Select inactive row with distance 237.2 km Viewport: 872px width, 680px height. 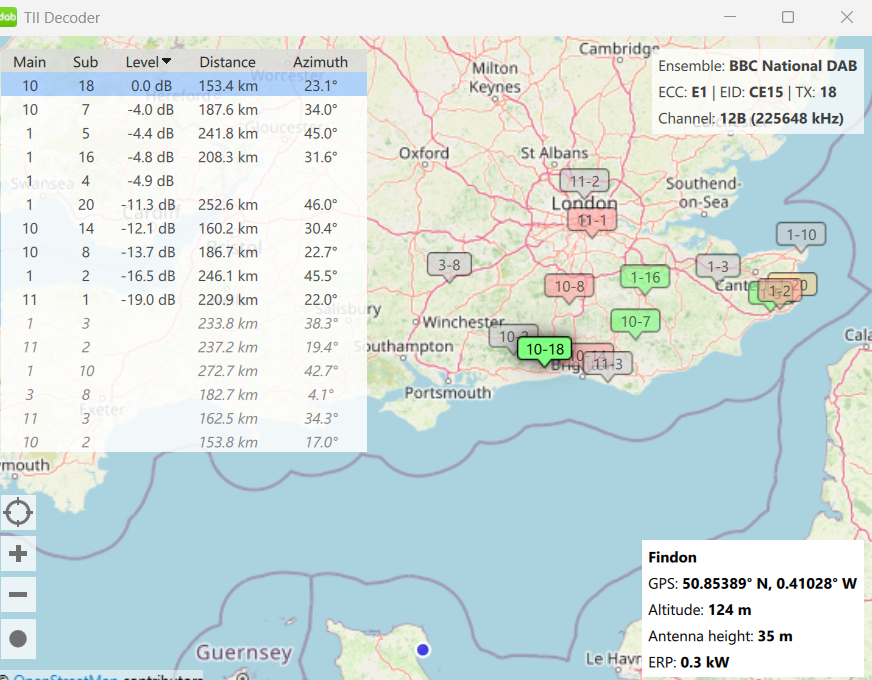point(184,348)
